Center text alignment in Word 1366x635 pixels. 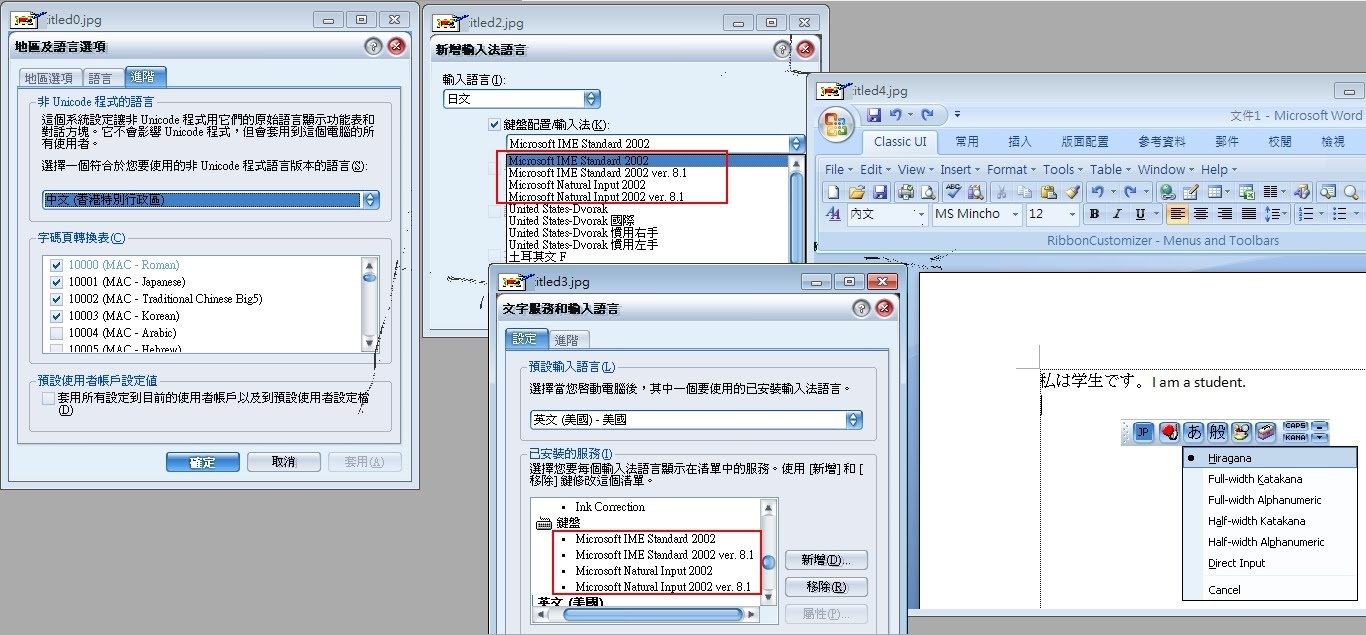point(1201,214)
